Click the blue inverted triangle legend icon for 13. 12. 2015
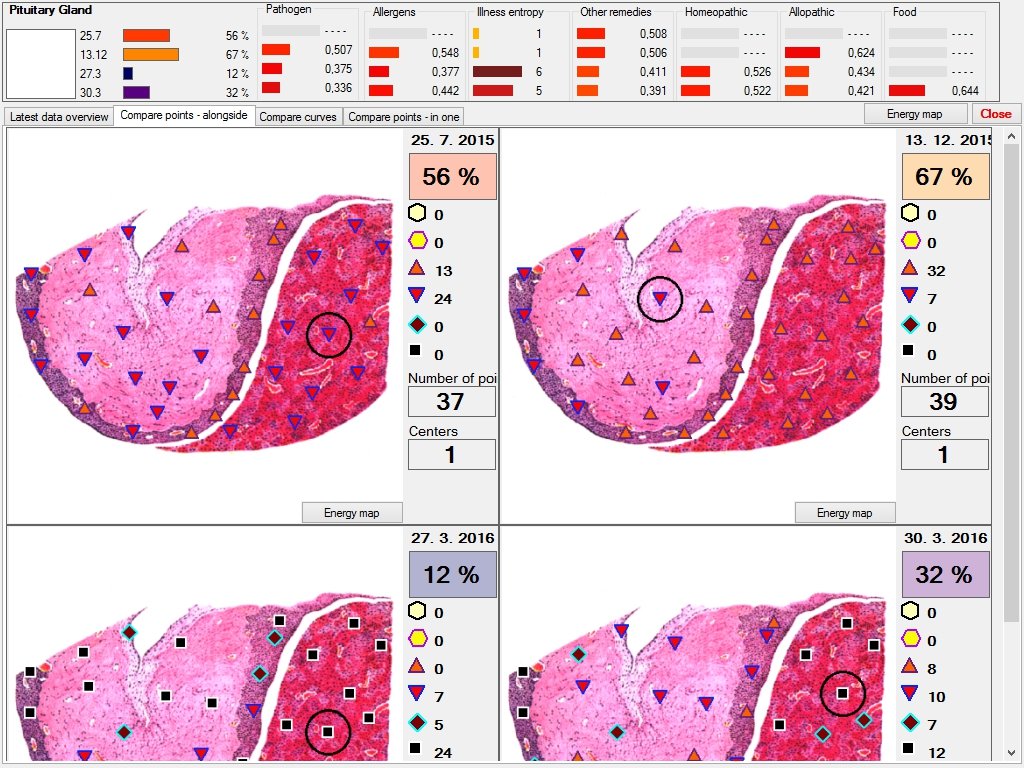 910,298
